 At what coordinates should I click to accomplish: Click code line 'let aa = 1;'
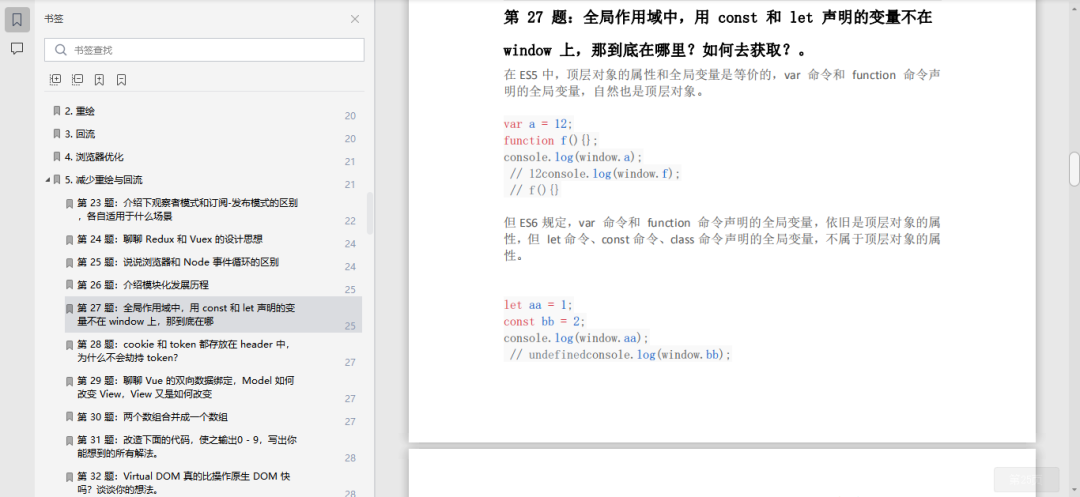coord(538,305)
